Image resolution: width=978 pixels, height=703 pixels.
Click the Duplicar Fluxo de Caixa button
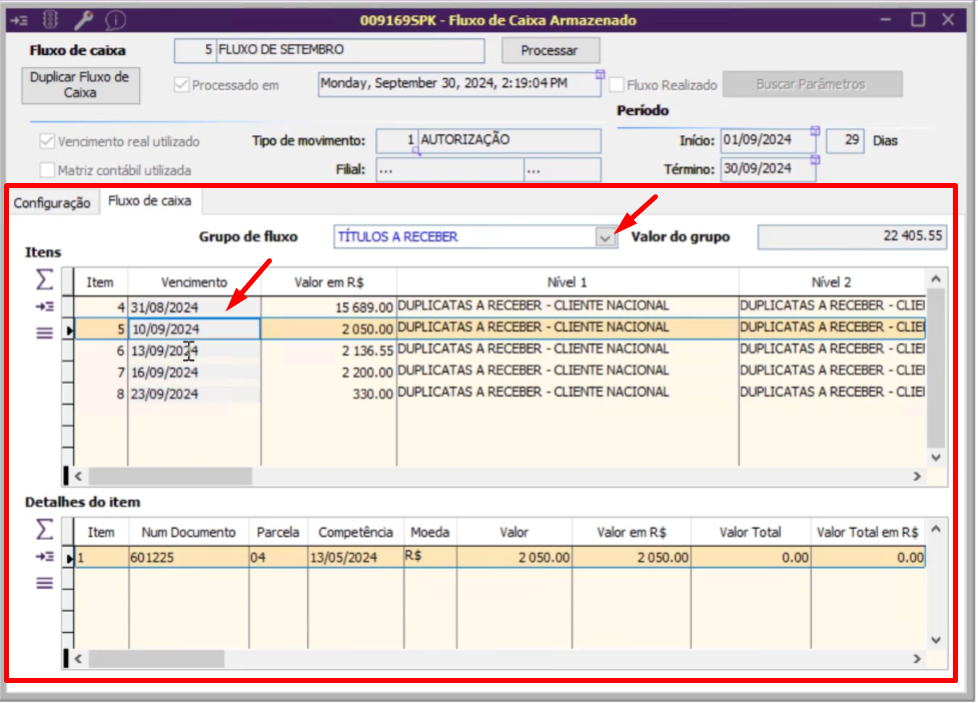click(x=80, y=84)
